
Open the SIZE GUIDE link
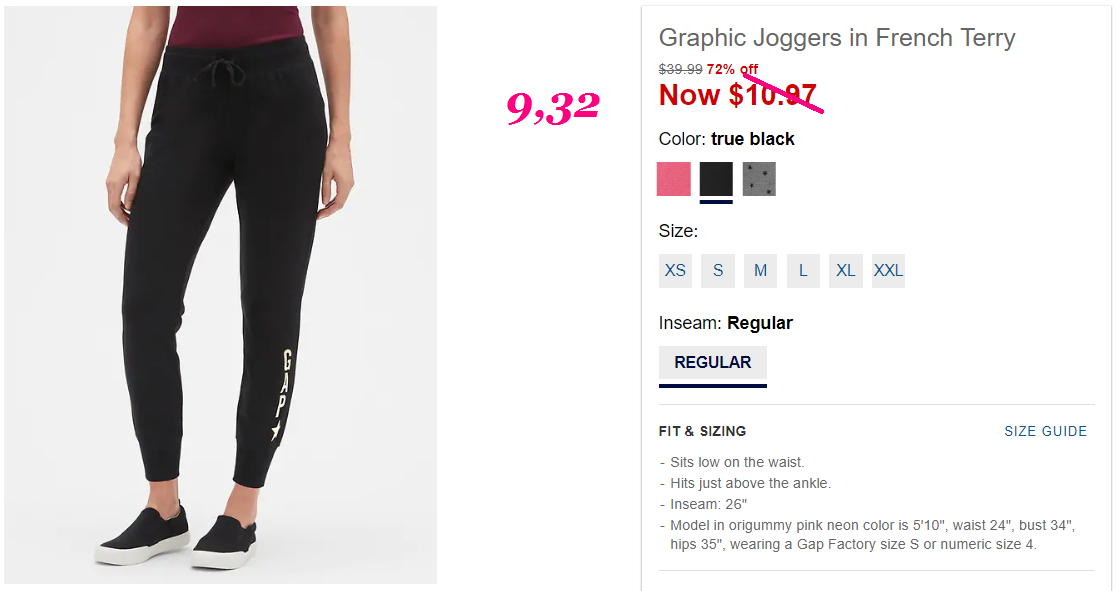[x=1046, y=432]
